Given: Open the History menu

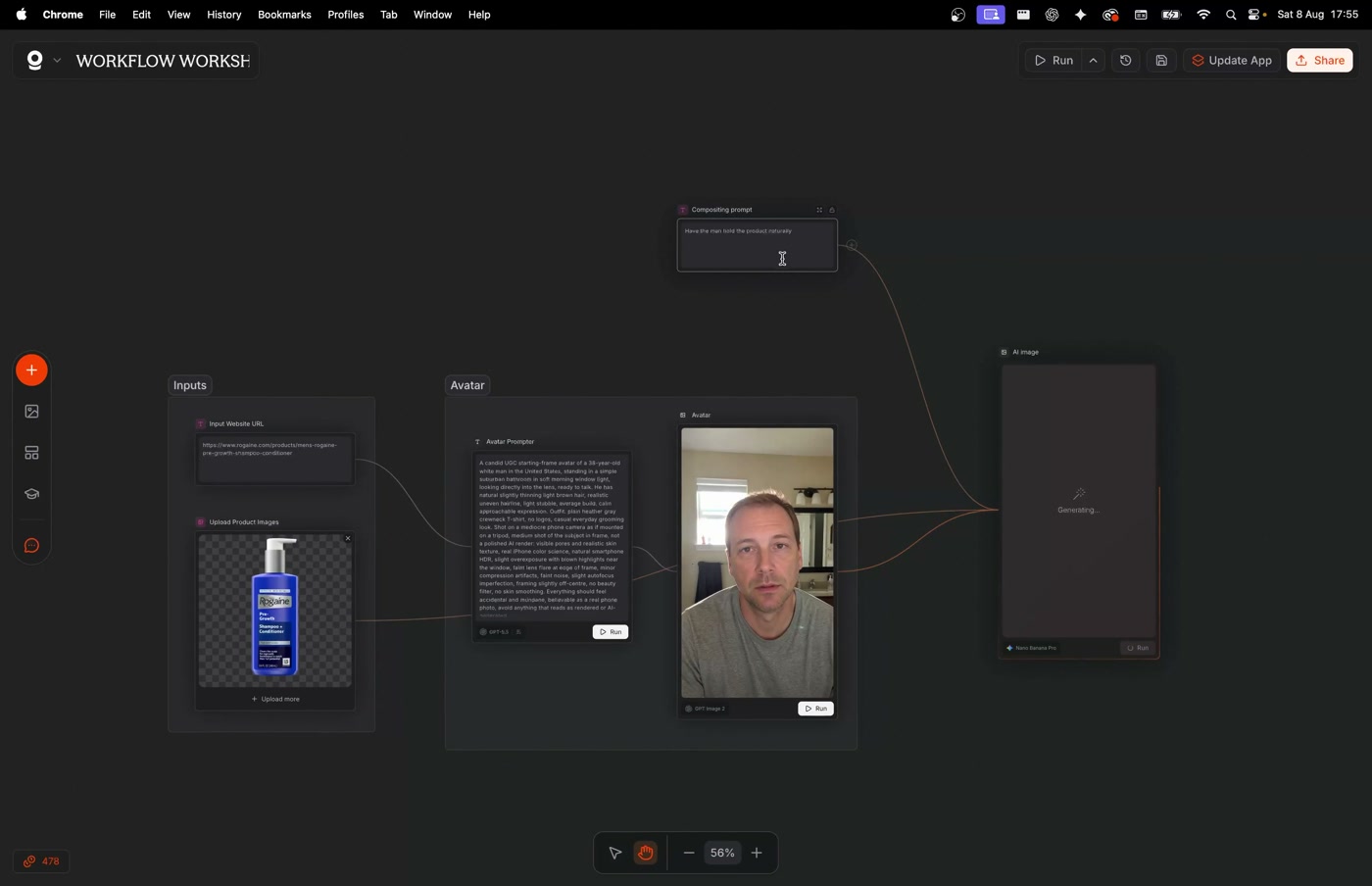Looking at the screenshot, I should [x=223, y=15].
